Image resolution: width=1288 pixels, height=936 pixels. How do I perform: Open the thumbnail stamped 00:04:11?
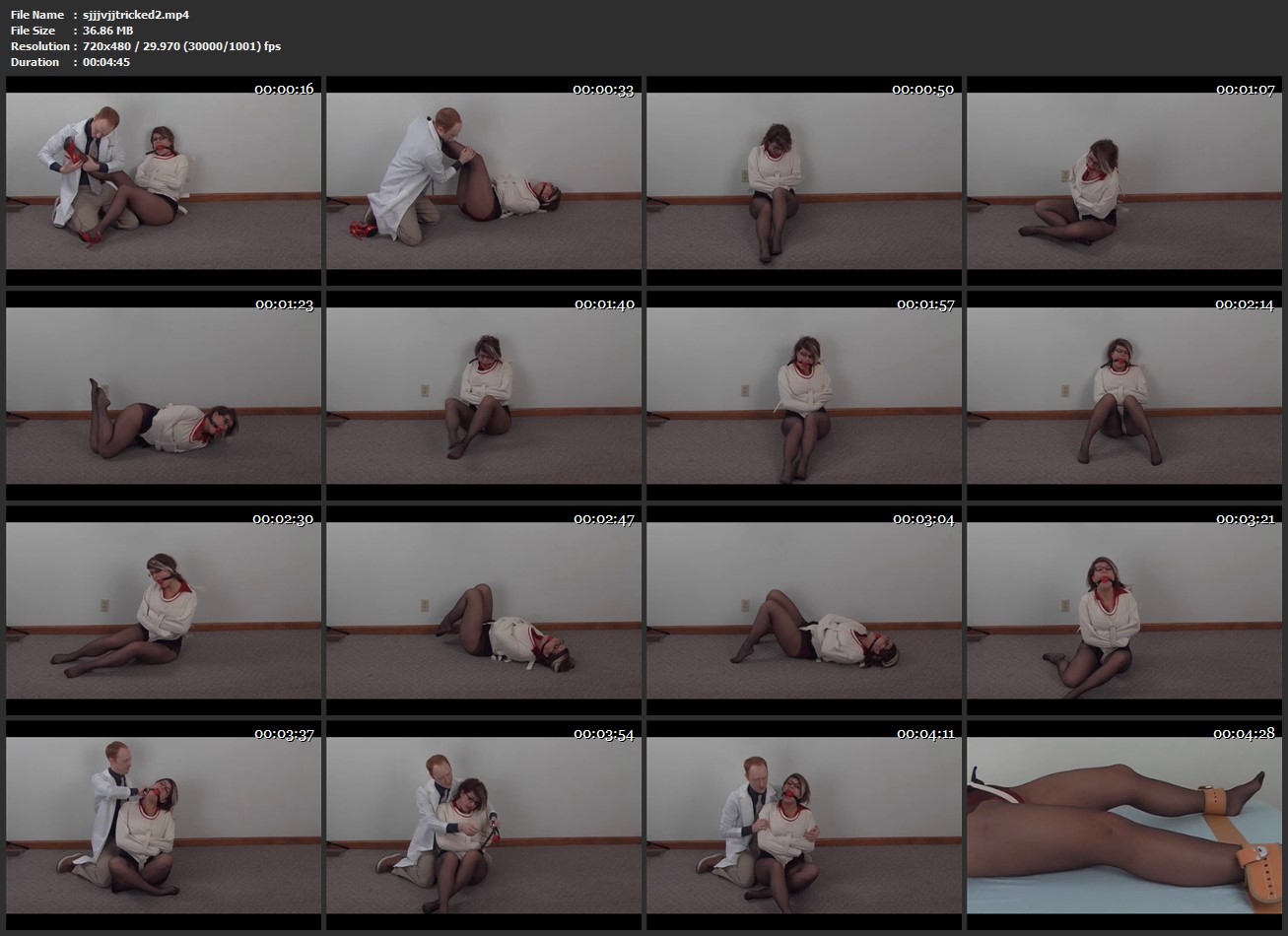[804, 825]
